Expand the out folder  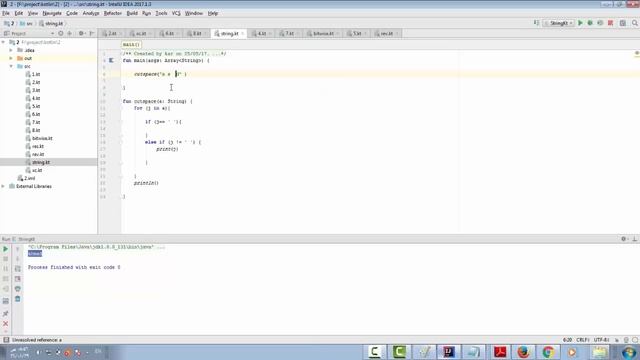(11, 58)
